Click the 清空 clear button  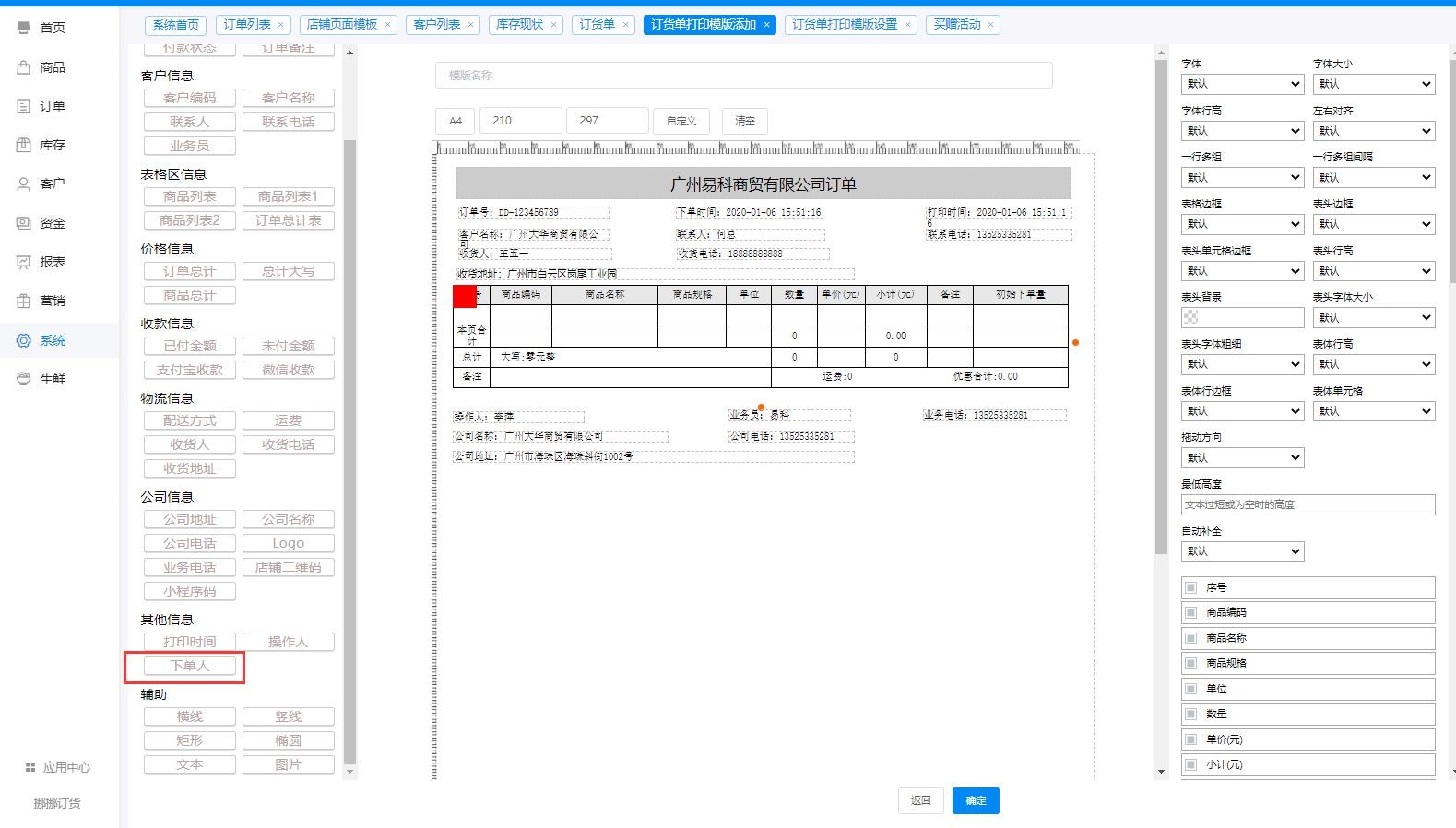click(744, 121)
